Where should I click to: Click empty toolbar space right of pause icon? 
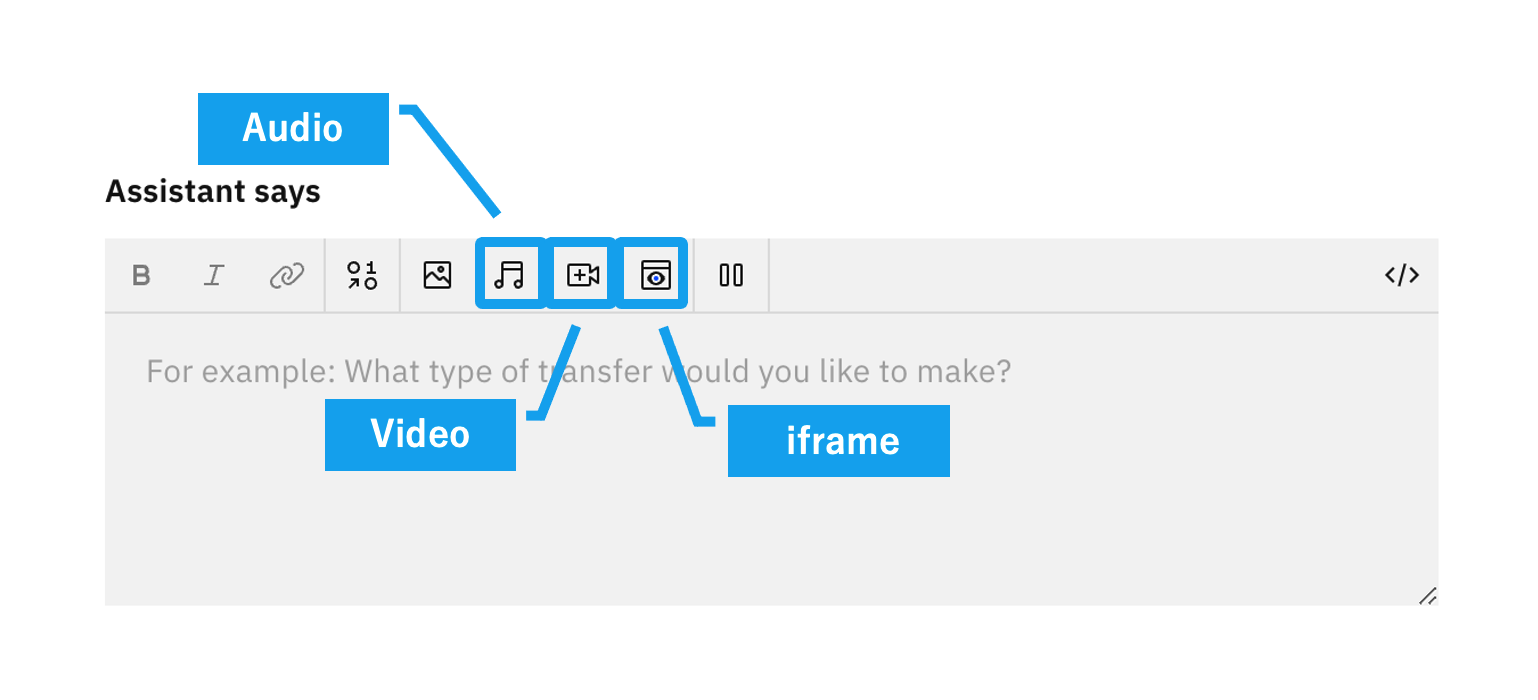[1070, 275]
